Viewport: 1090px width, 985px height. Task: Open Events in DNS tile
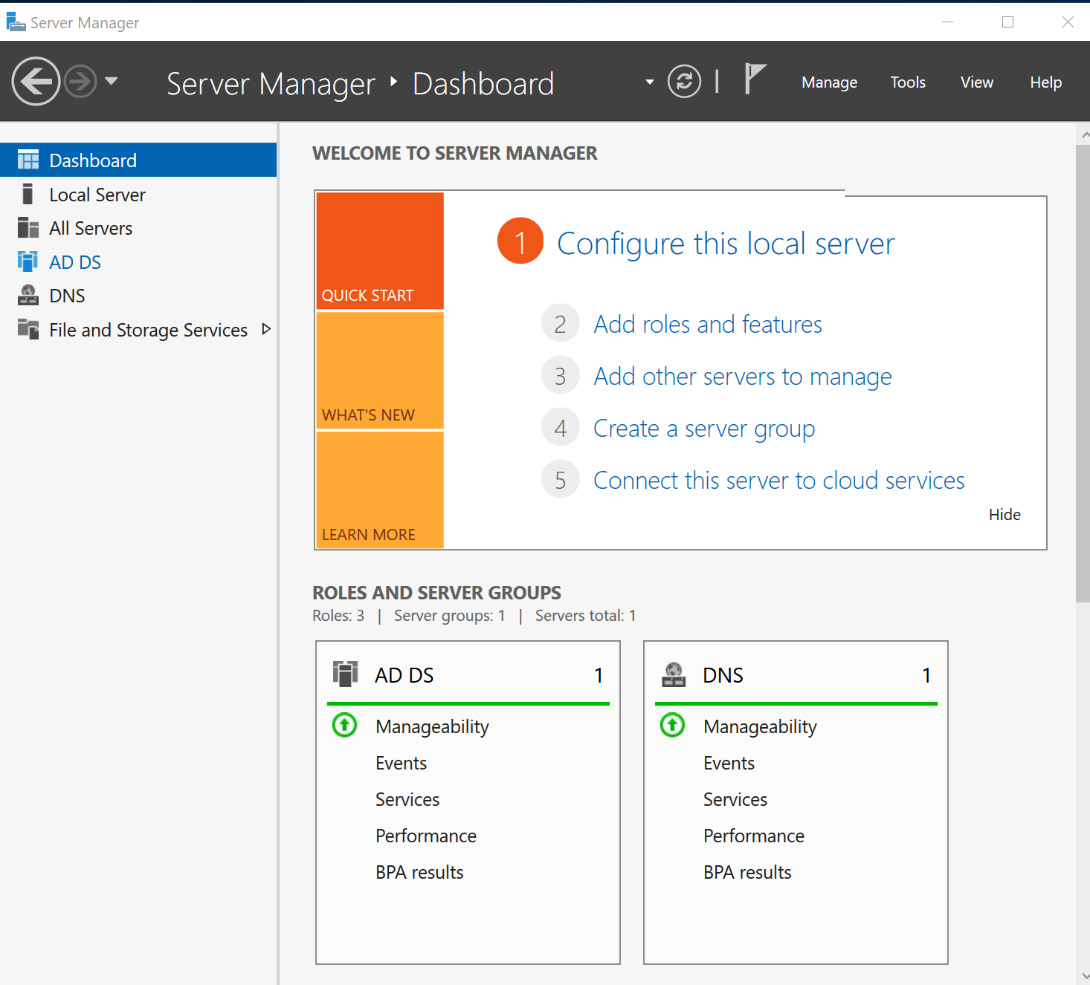point(729,763)
